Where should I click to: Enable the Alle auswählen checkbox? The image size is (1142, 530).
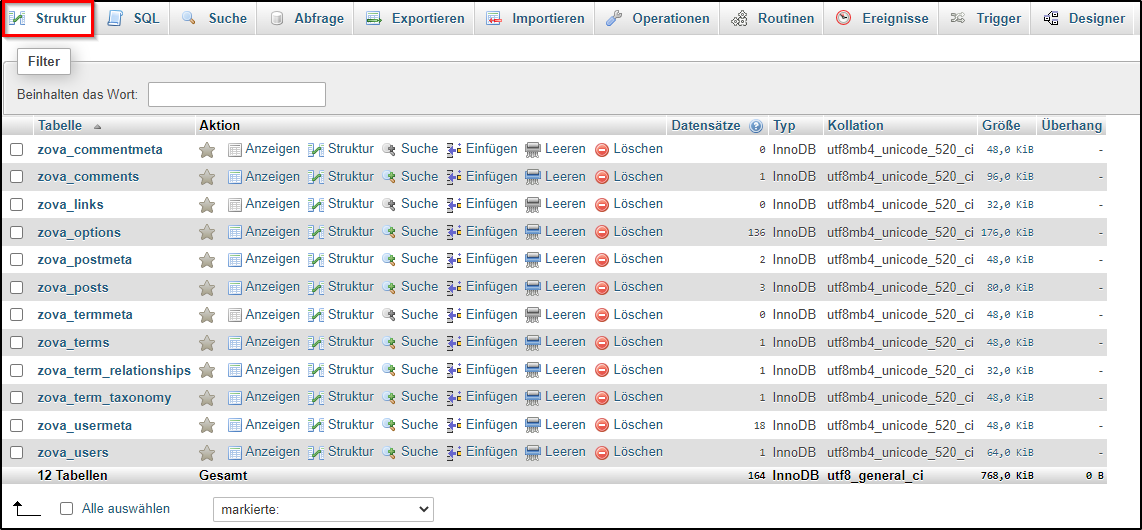pyautogui.click(x=67, y=509)
